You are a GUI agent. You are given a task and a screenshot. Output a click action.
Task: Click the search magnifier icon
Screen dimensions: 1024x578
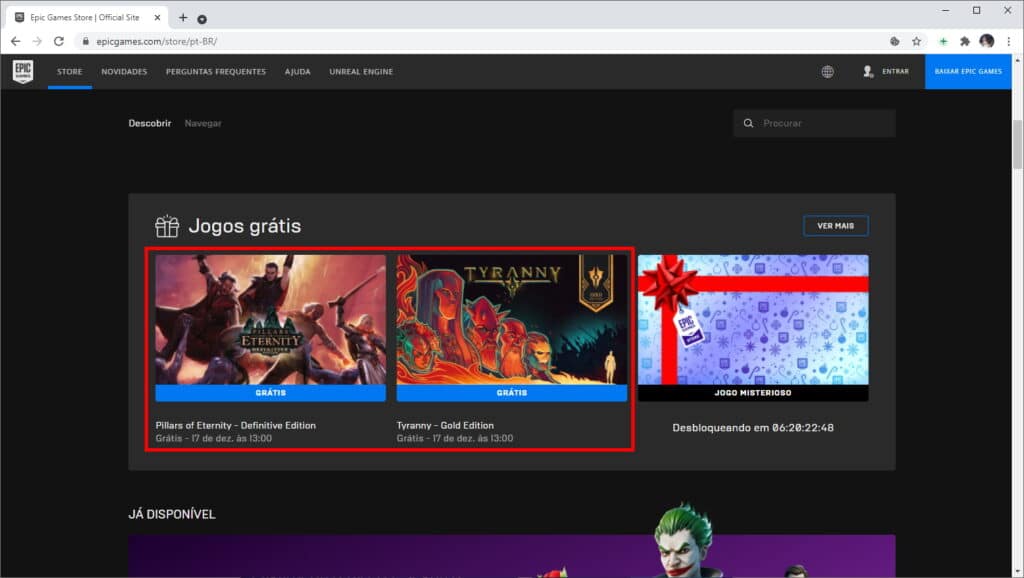748,123
